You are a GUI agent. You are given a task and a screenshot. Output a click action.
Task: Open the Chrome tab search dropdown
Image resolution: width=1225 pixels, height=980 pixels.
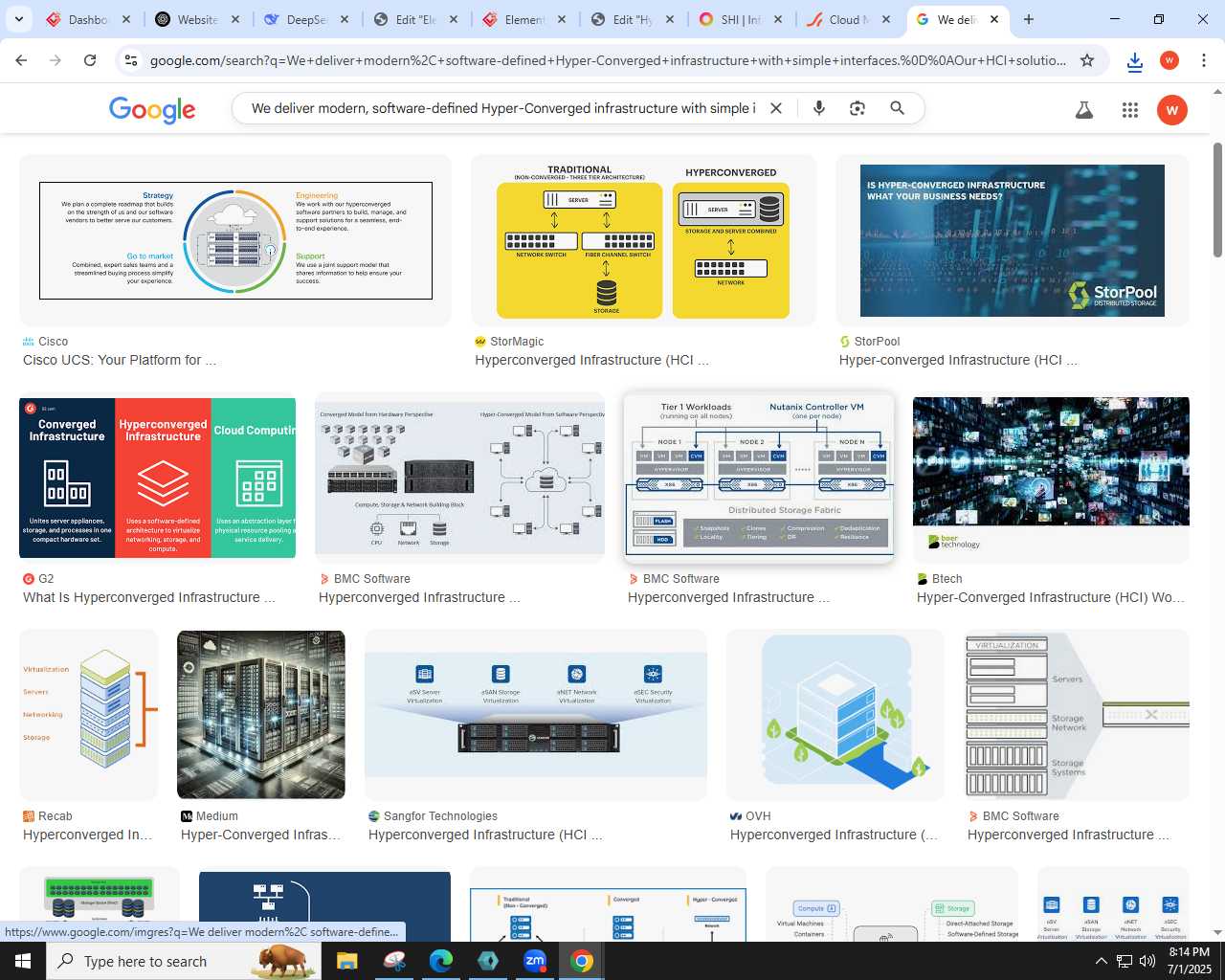[x=19, y=19]
